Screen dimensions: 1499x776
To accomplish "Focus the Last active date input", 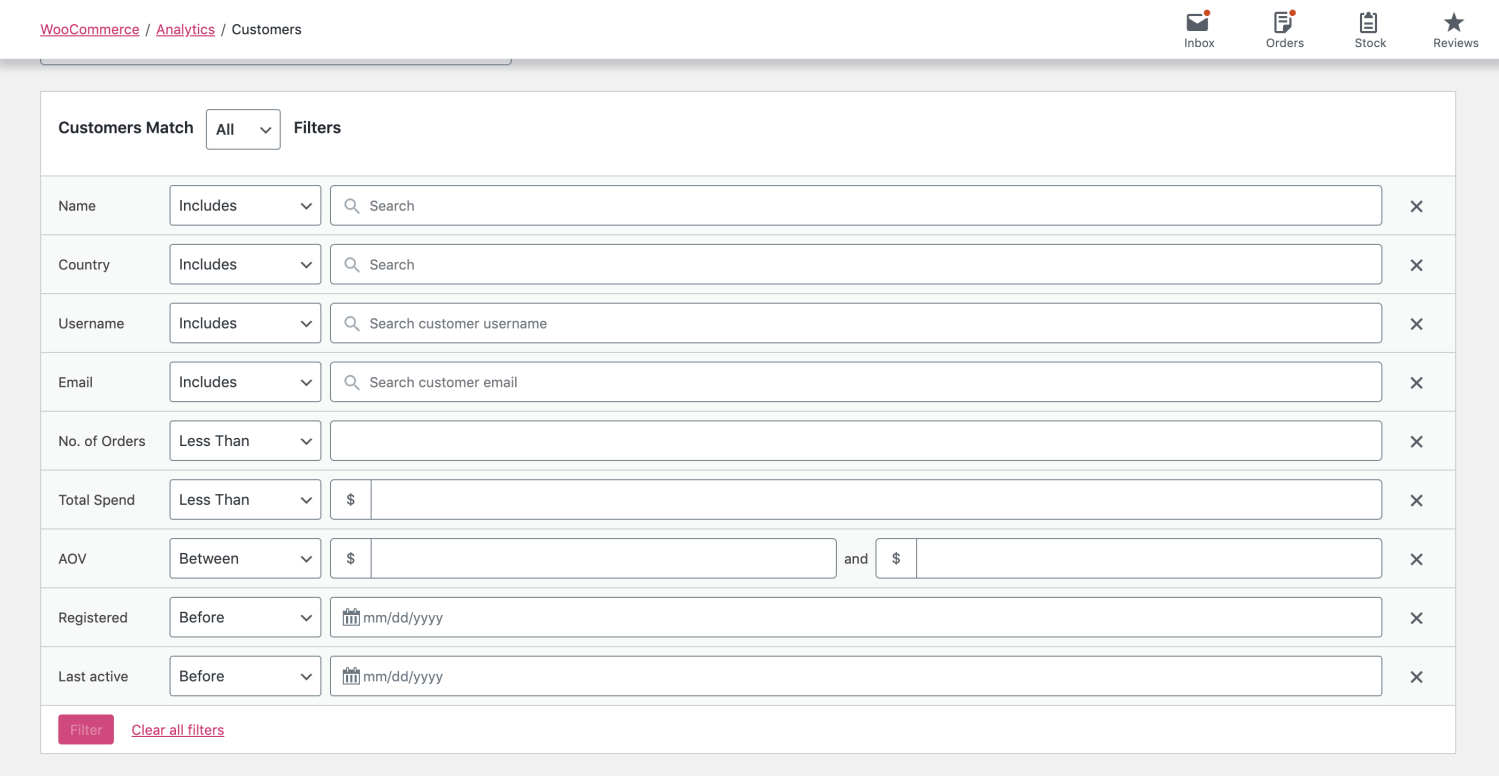I will coord(856,676).
